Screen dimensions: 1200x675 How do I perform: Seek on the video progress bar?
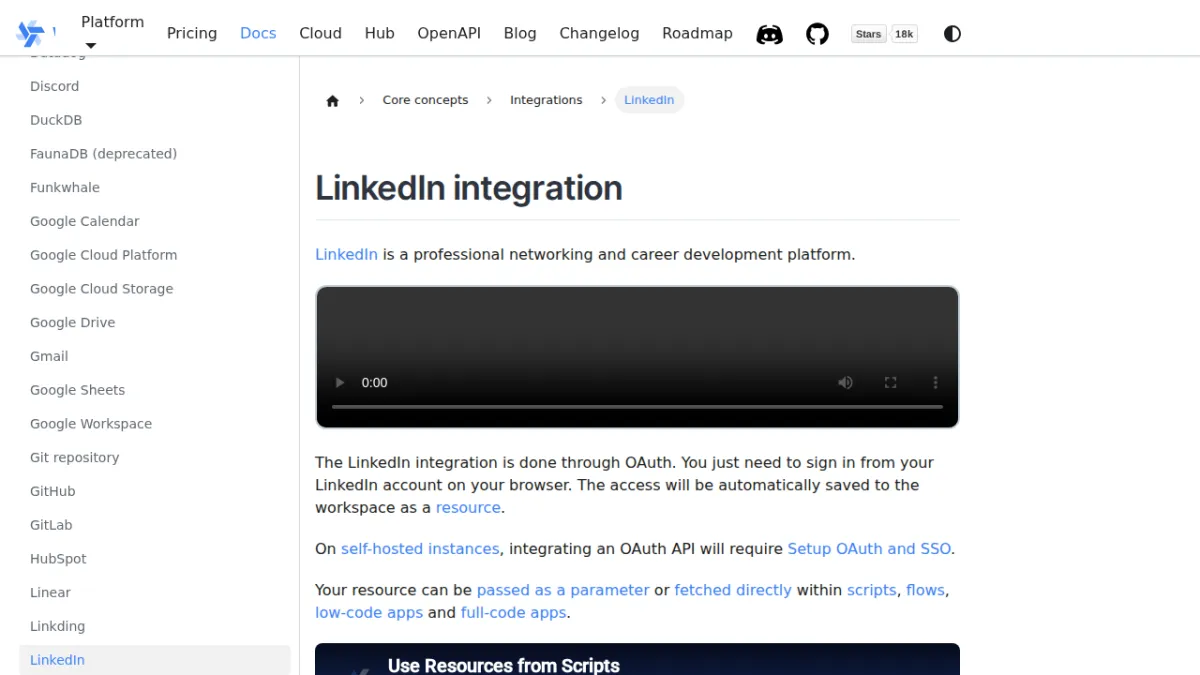coord(637,407)
